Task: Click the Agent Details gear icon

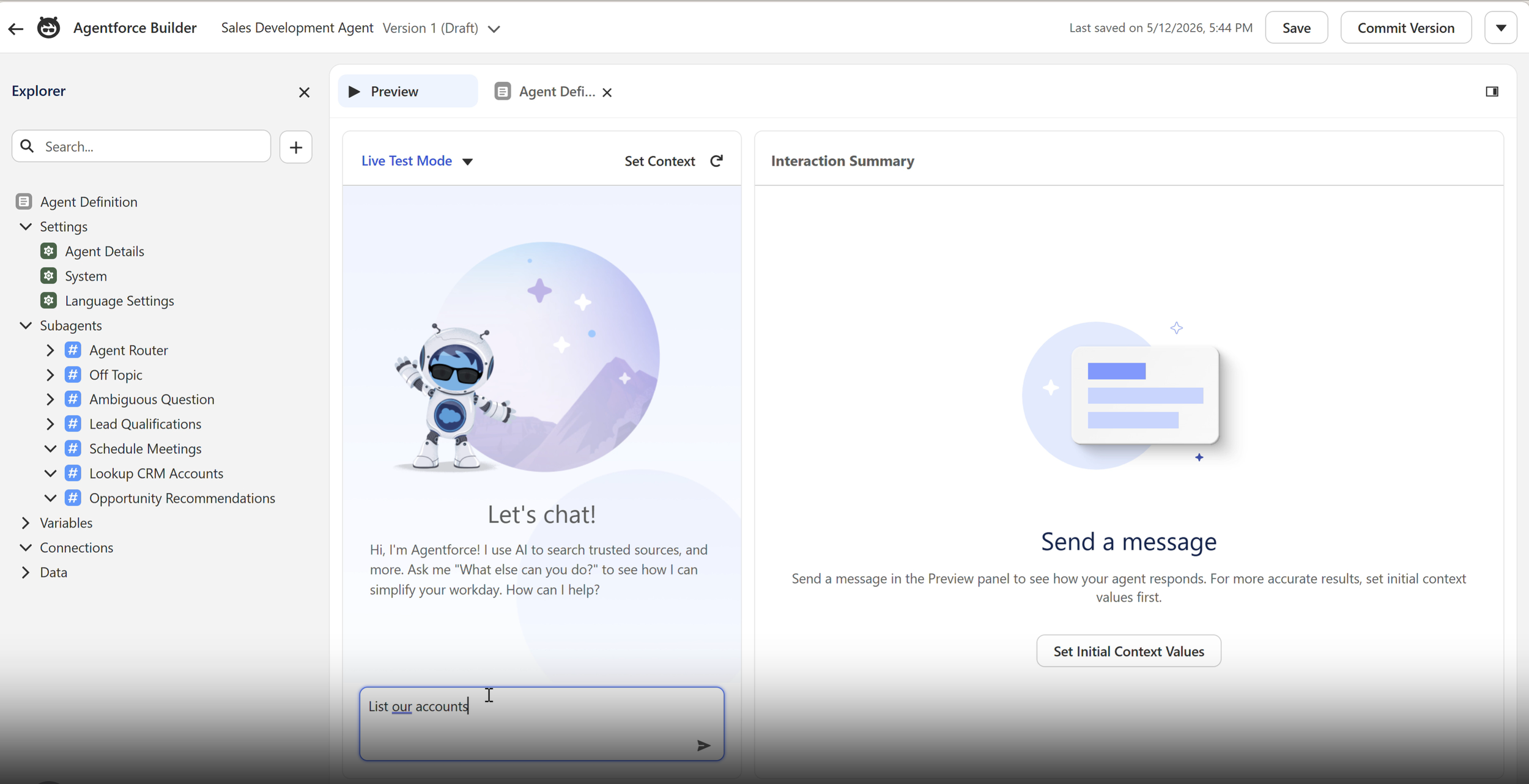Action: tap(49, 251)
